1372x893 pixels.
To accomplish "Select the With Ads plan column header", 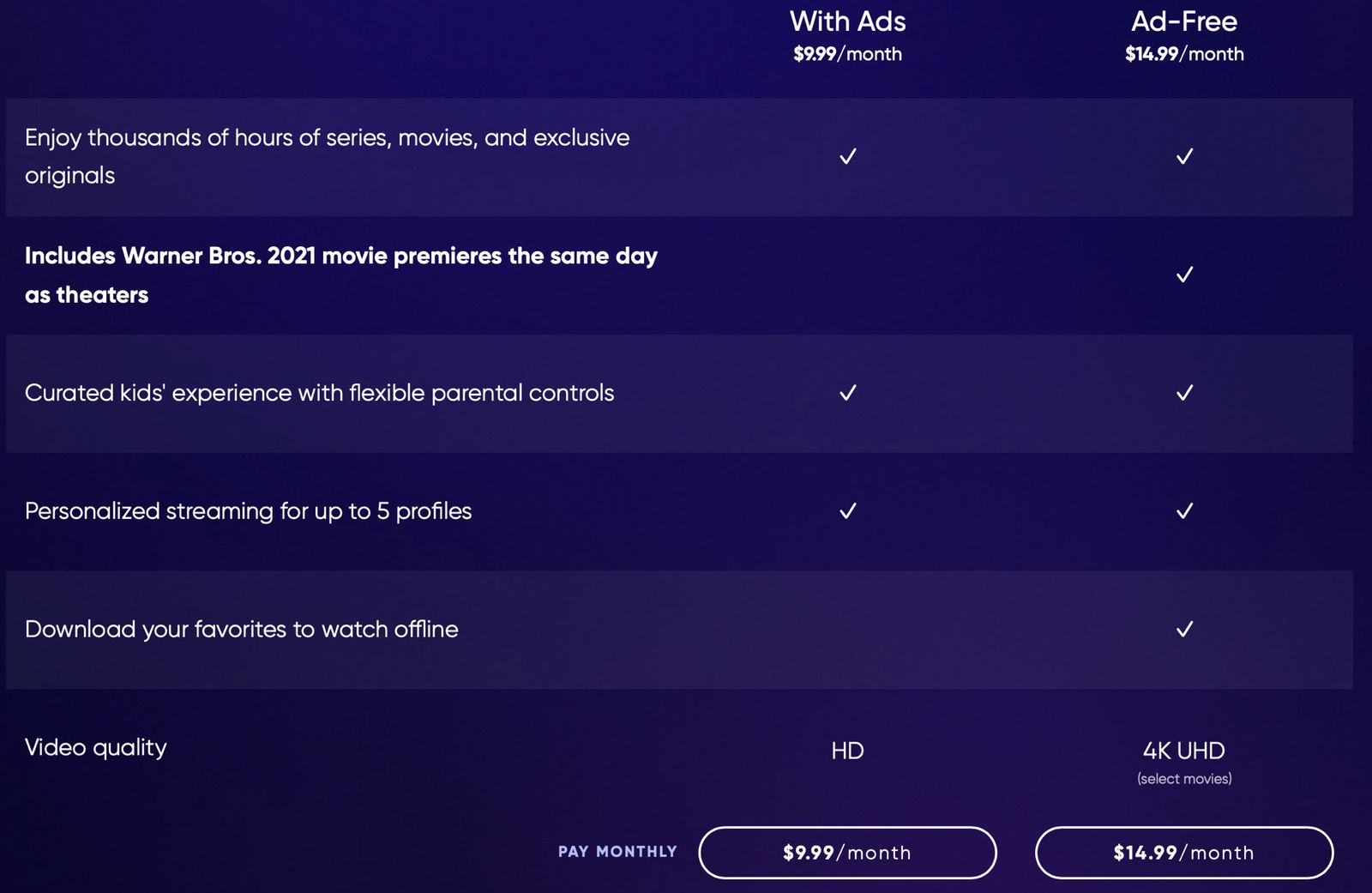I will click(847, 22).
